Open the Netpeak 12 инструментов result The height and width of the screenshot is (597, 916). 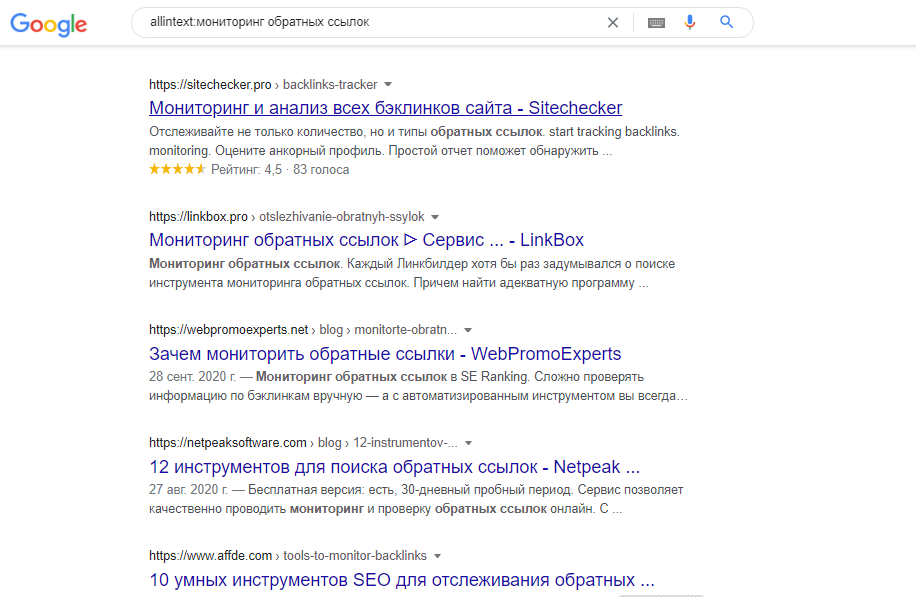(x=394, y=467)
